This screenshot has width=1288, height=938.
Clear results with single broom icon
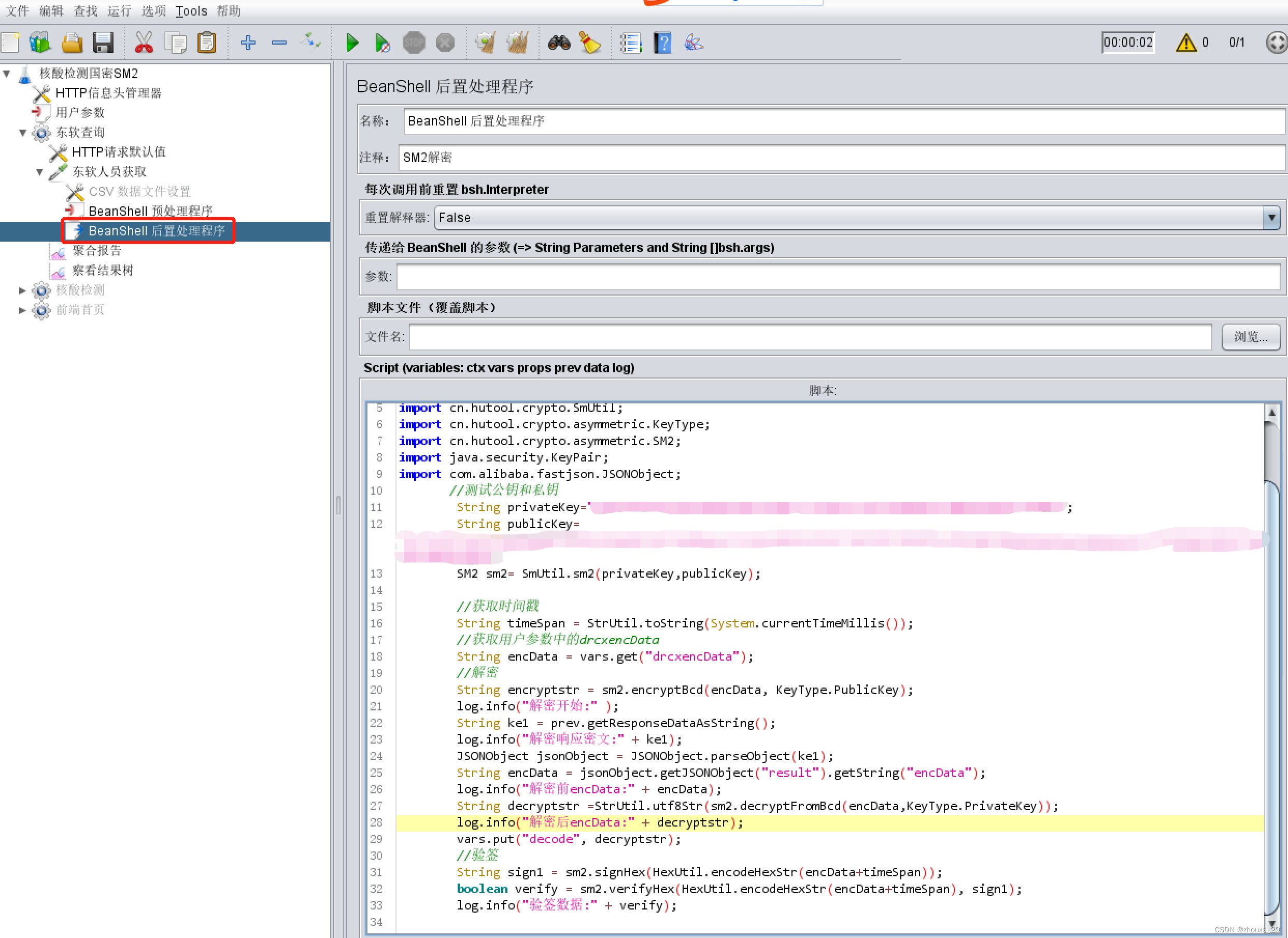[486, 43]
